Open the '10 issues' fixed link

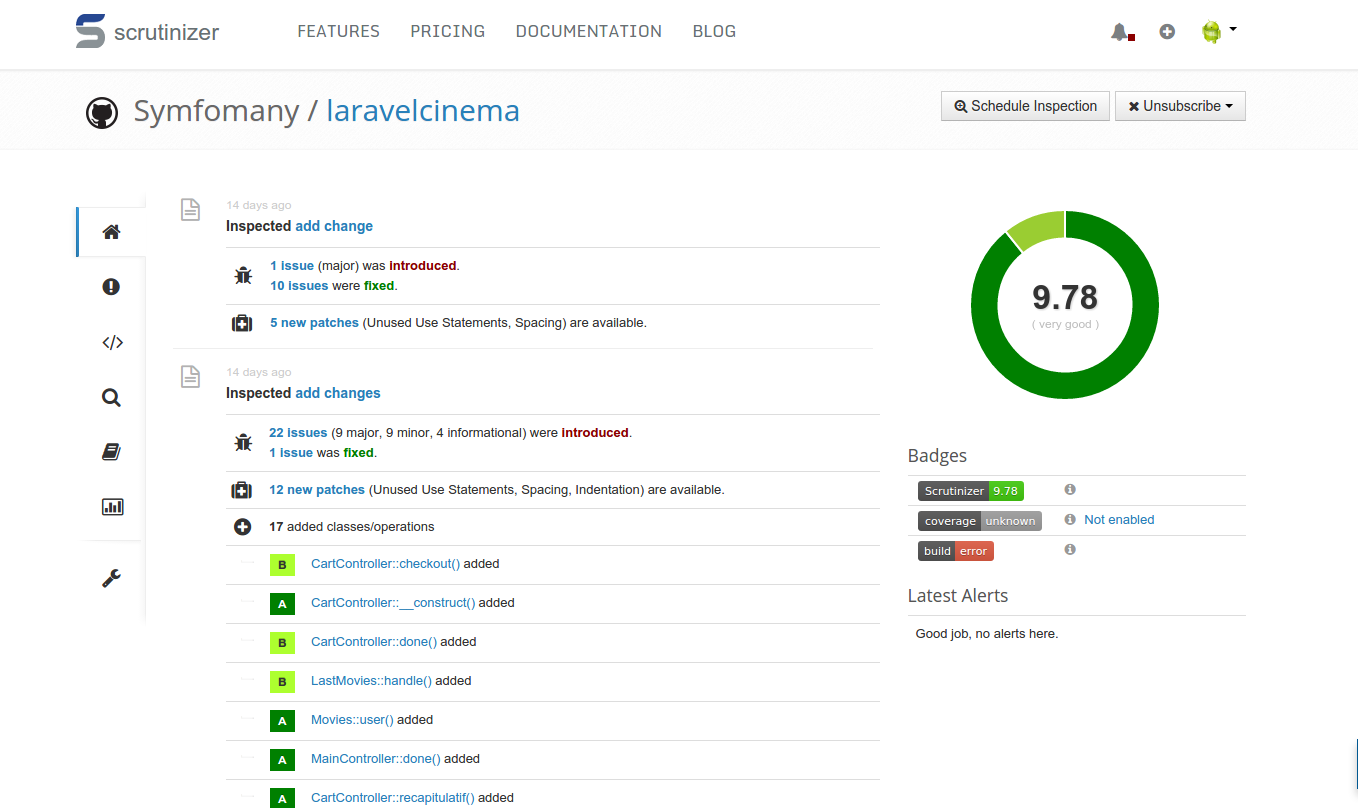point(299,286)
